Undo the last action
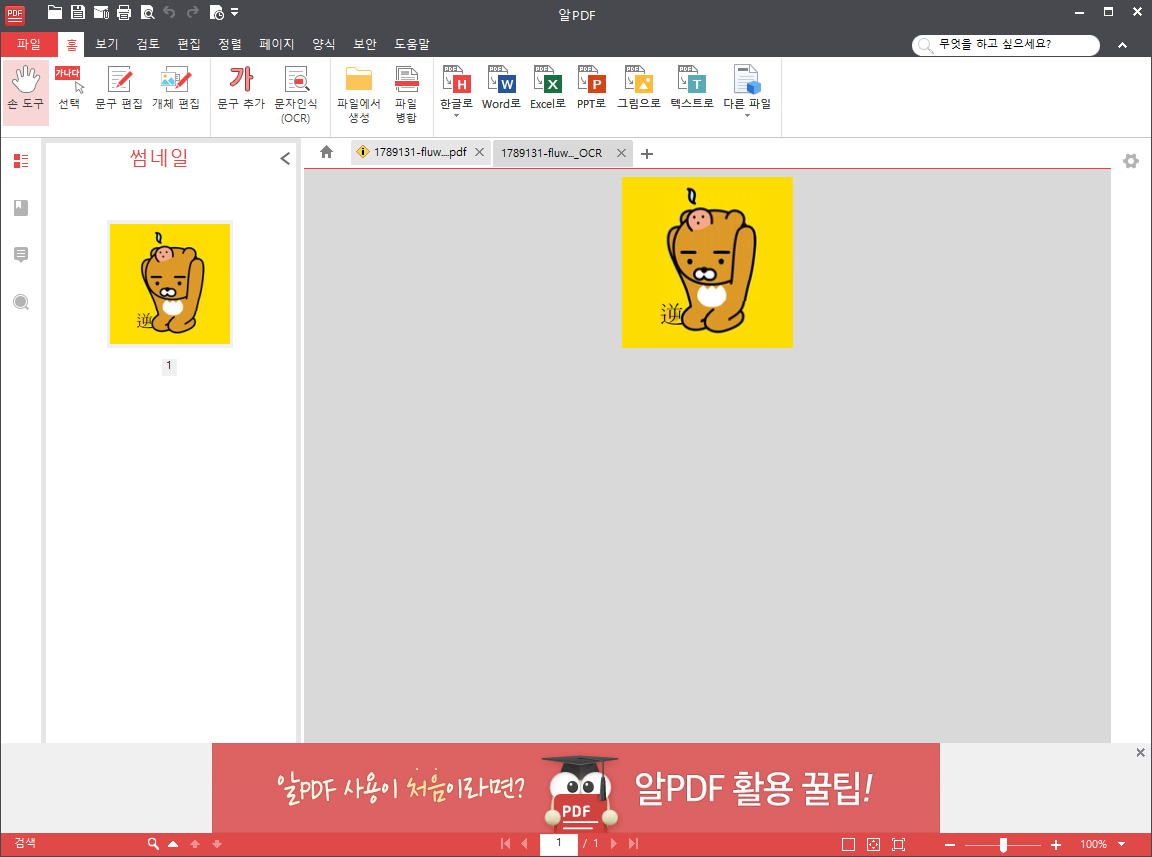Viewport: 1152px width, 857px height. click(170, 12)
